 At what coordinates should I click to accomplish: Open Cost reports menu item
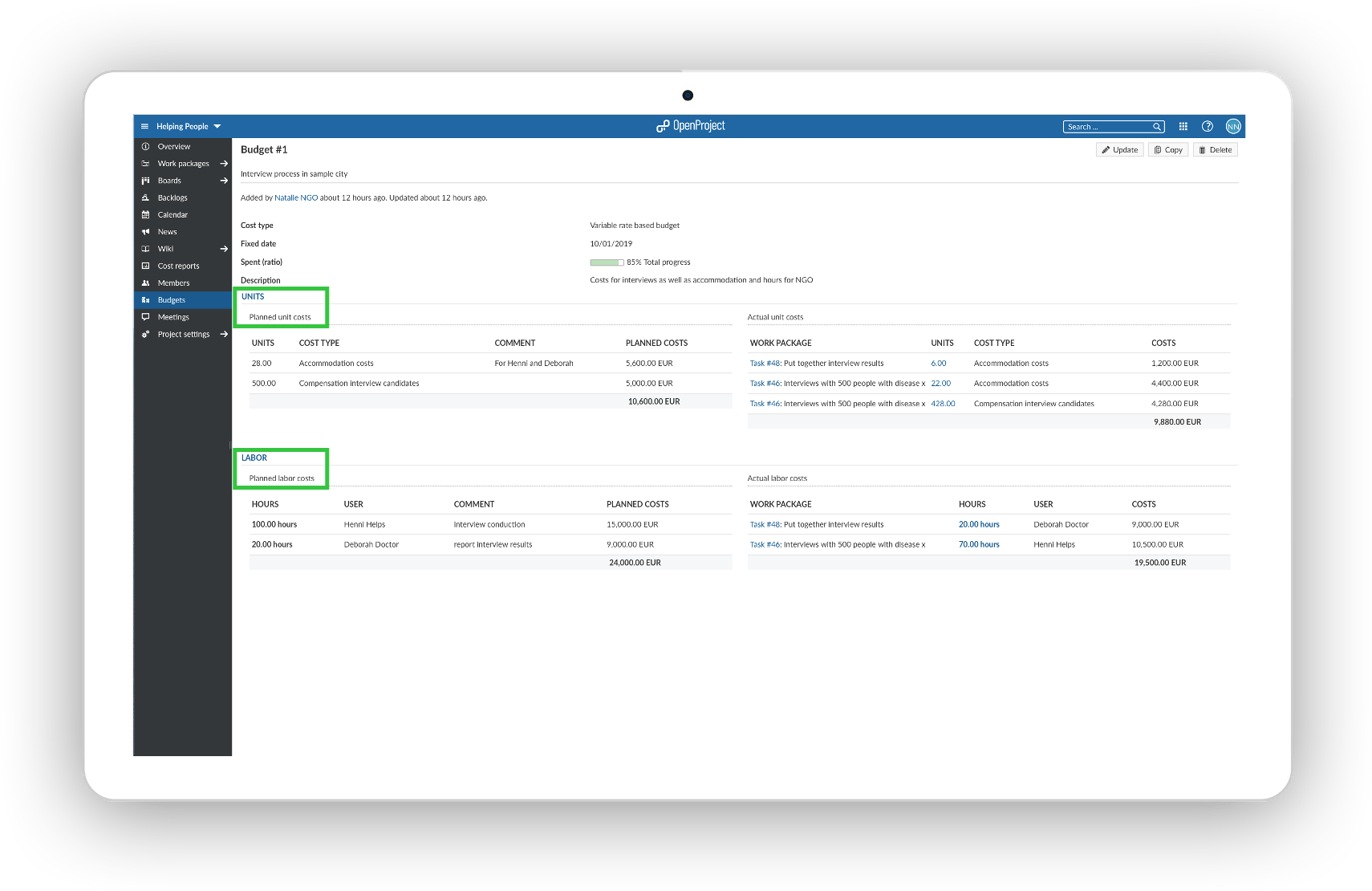pyautogui.click(x=178, y=266)
